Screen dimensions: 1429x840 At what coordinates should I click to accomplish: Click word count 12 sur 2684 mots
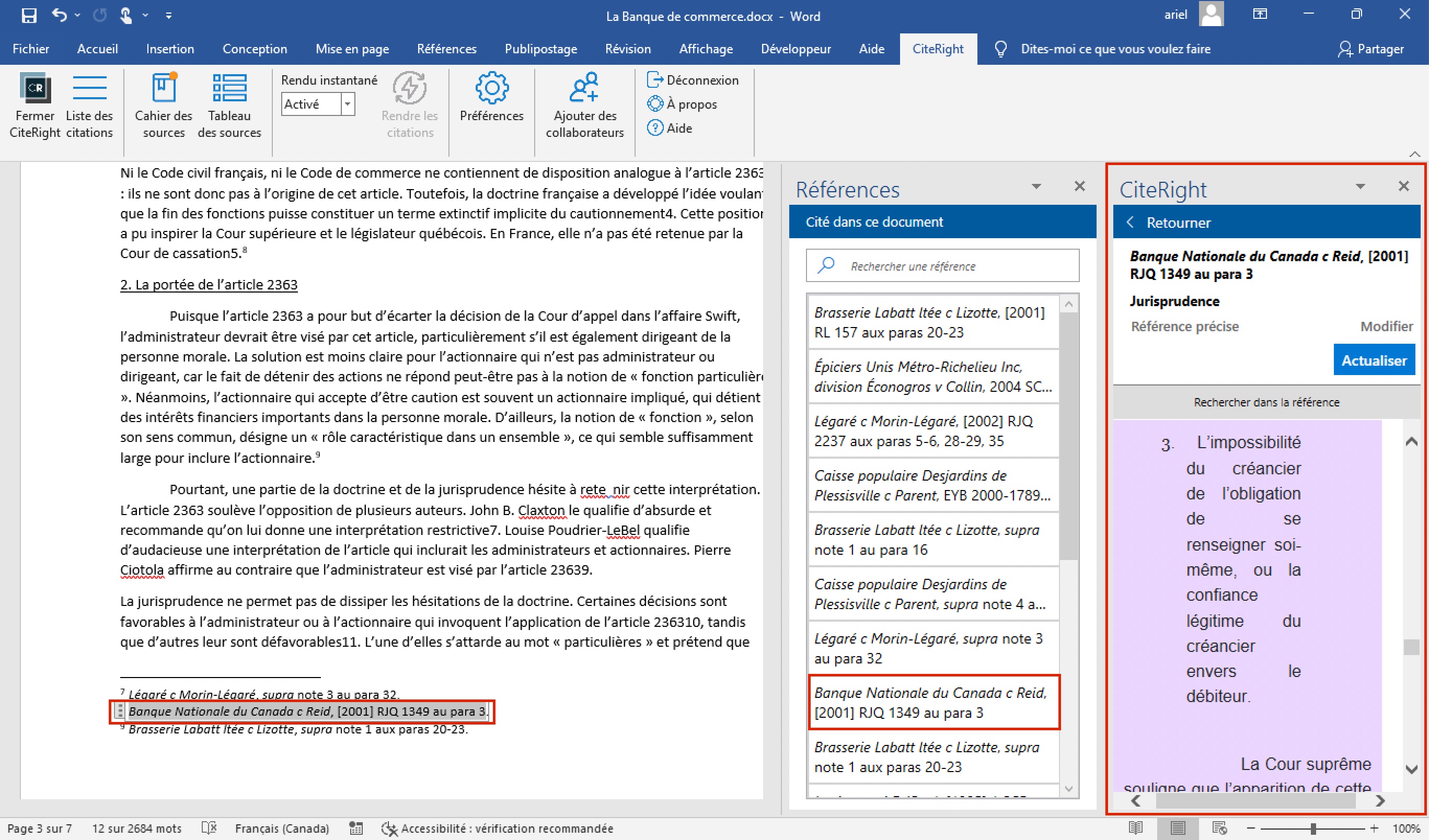pos(136,828)
